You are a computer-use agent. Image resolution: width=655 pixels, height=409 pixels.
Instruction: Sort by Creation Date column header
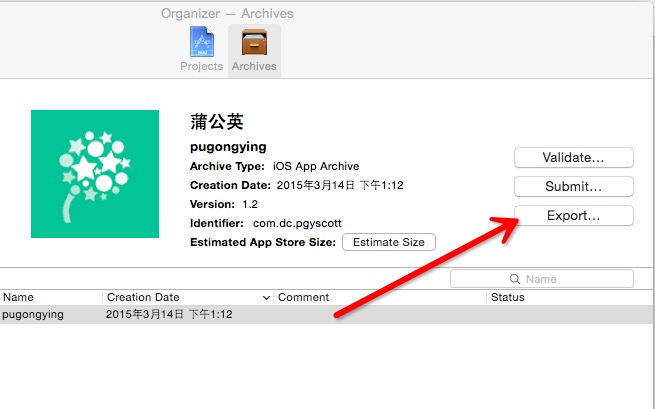point(143,297)
